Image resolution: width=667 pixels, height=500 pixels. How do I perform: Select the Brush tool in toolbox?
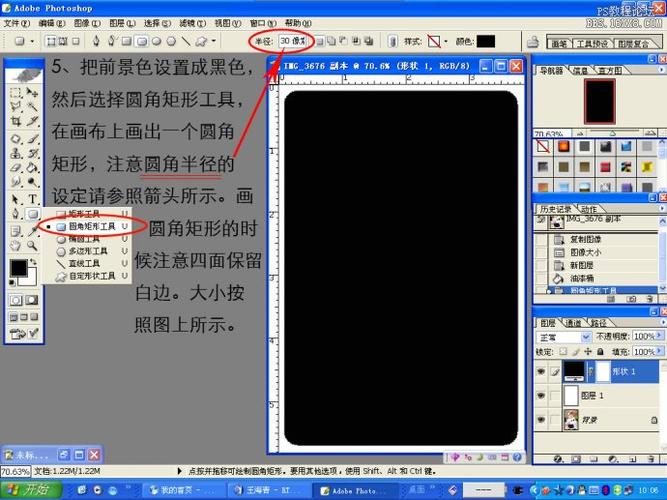[x=33, y=139]
